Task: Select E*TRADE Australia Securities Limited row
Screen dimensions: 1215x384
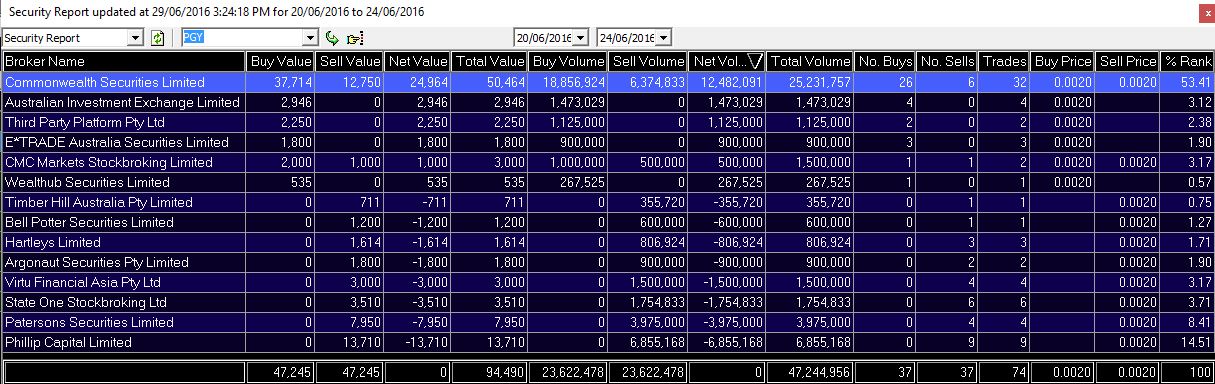Action: tap(607, 142)
